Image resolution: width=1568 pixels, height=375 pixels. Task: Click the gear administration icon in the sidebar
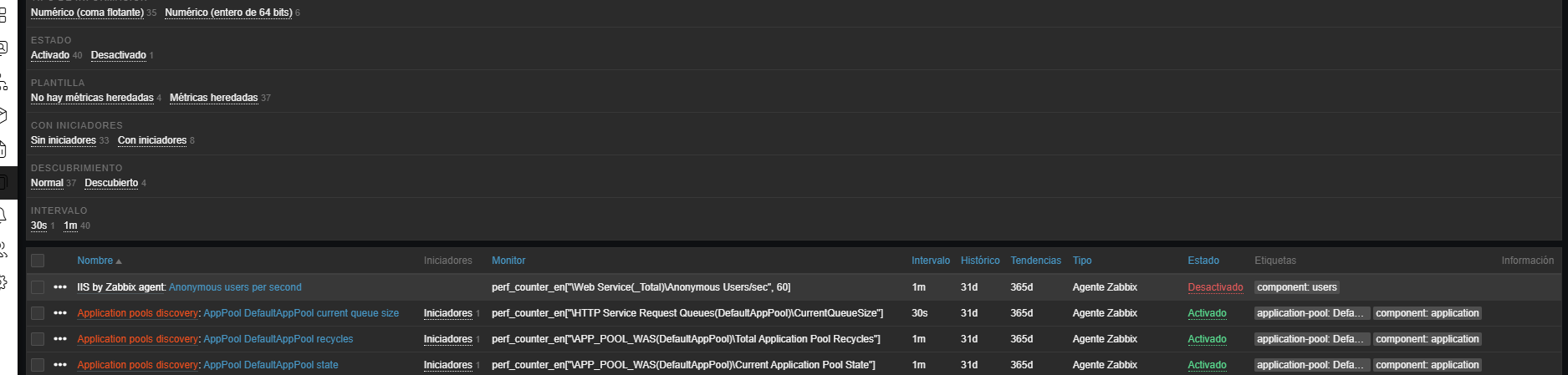pos(3,282)
